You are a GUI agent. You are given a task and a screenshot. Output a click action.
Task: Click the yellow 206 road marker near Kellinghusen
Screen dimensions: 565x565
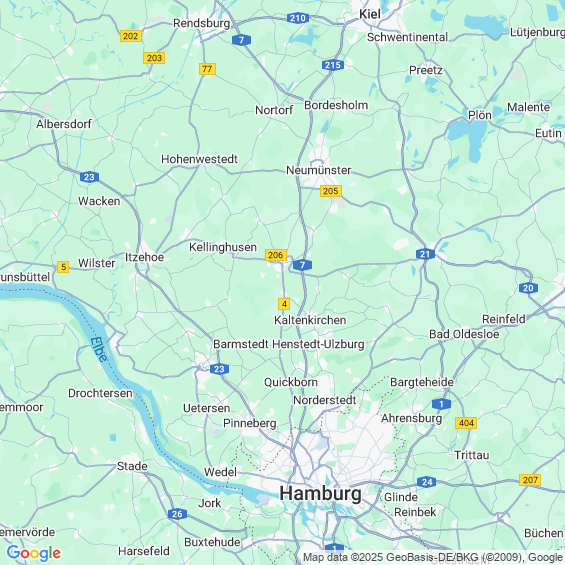point(276,255)
